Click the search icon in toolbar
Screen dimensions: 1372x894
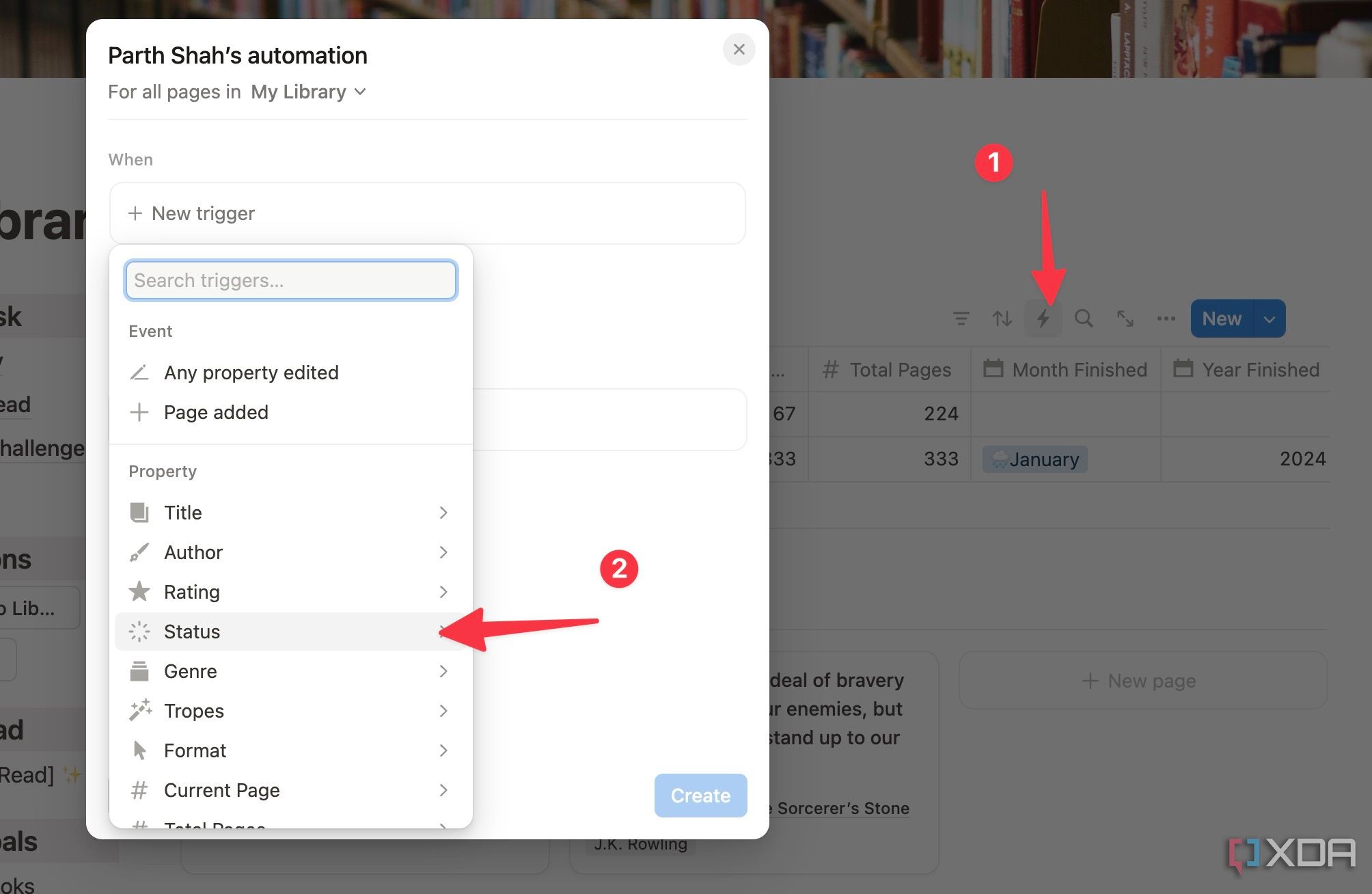(1085, 319)
